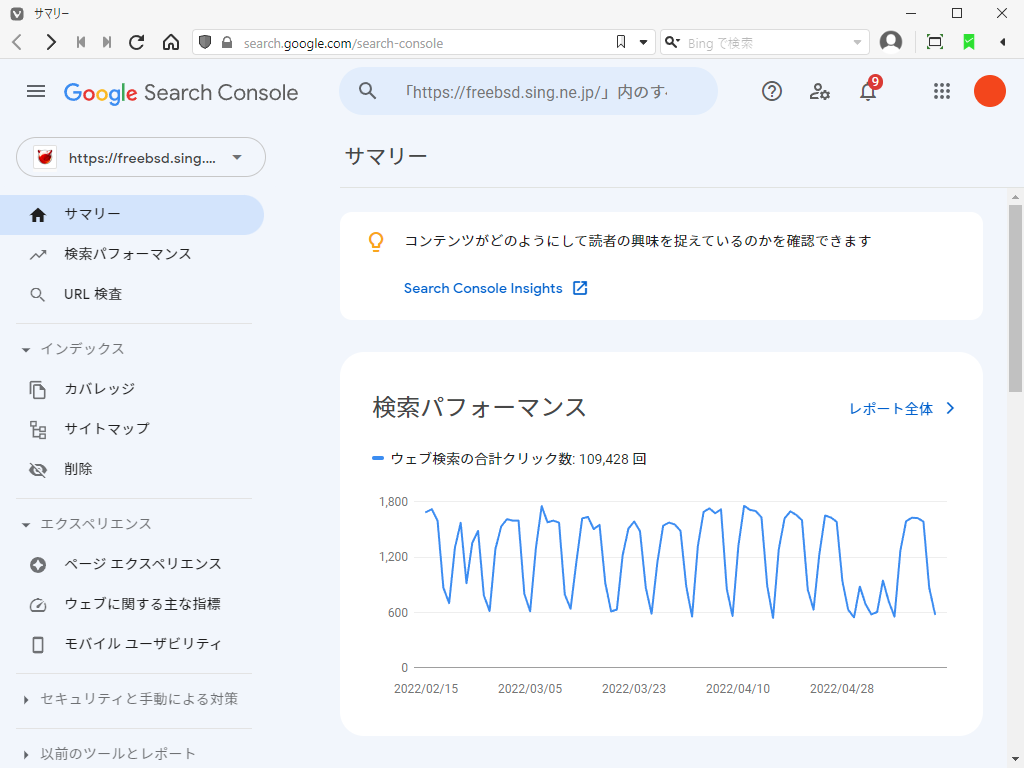1024x768 pixels.
Task: Click the Google Search Console logo
Action: tap(181, 93)
